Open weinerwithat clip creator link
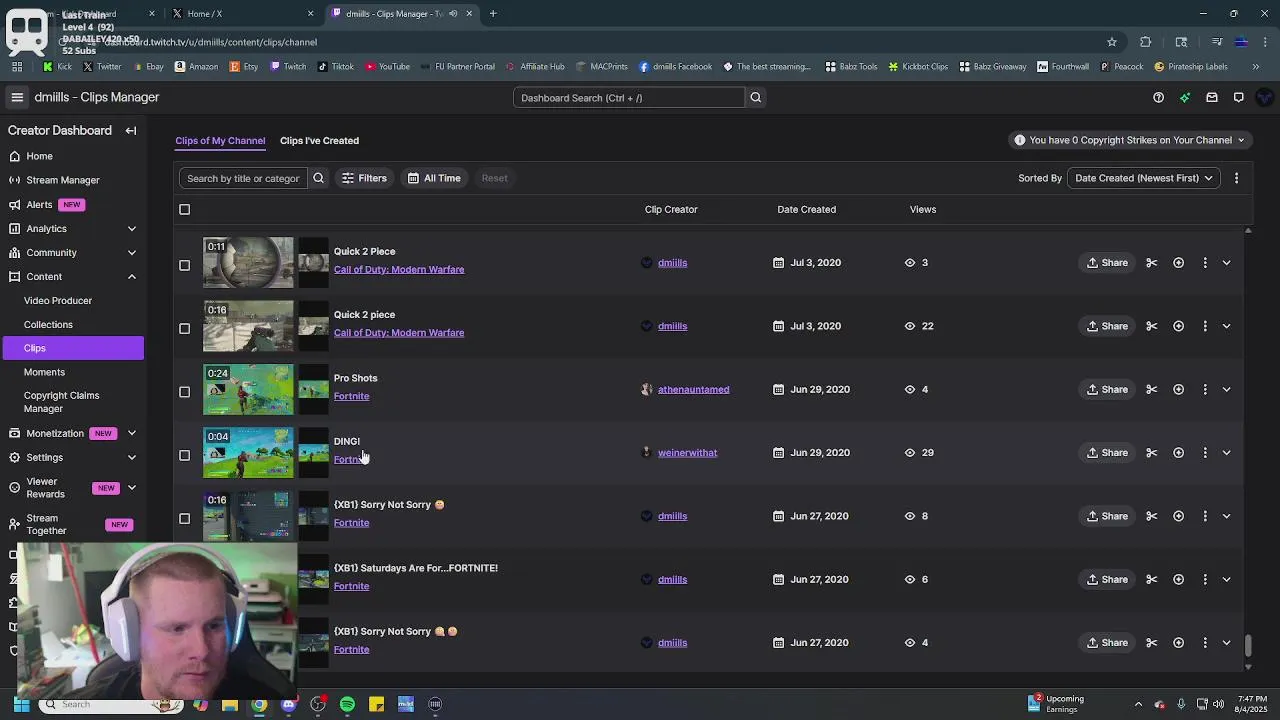The width and height of the screenshot is (1280, 720). click(x=687, y=452)
